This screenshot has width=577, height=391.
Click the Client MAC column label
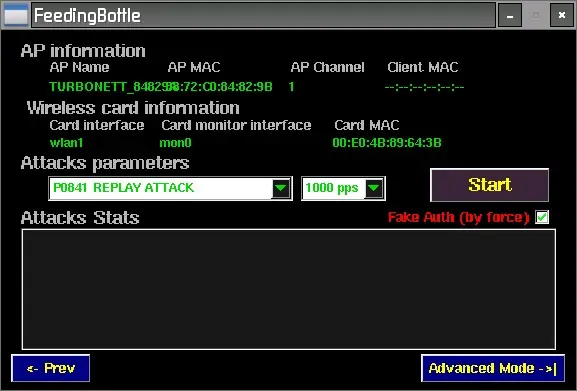[423, 67]
